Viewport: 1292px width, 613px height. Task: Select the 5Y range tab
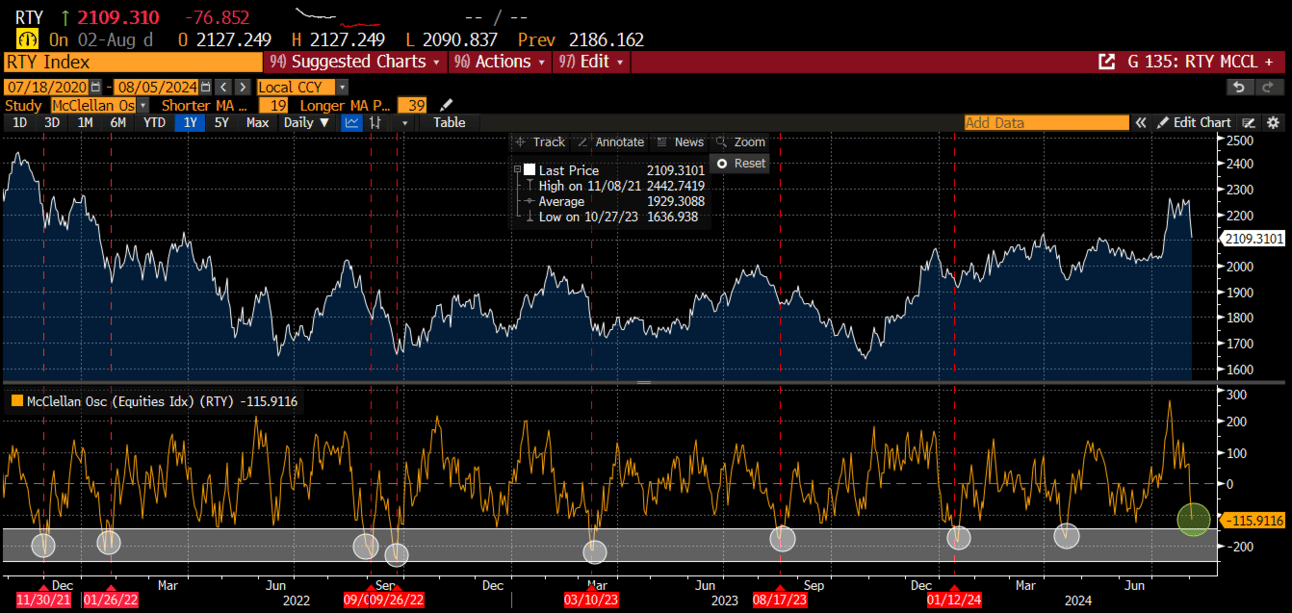click(222, 122)
